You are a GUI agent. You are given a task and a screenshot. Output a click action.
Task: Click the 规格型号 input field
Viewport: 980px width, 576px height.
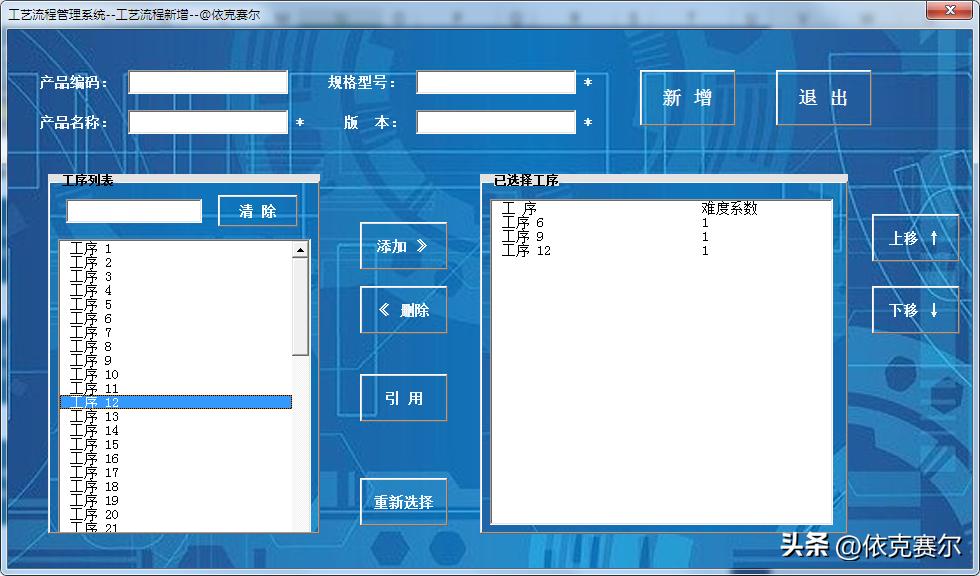495,82
